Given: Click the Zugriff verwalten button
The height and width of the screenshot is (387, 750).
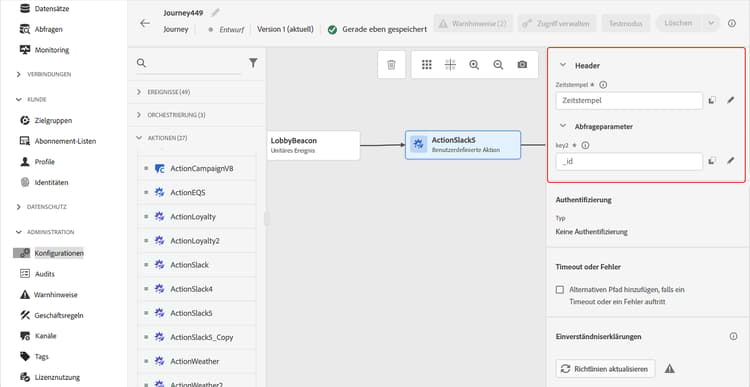Looking at the screenshot, I should pyautogui.click(x=557, y=23).
